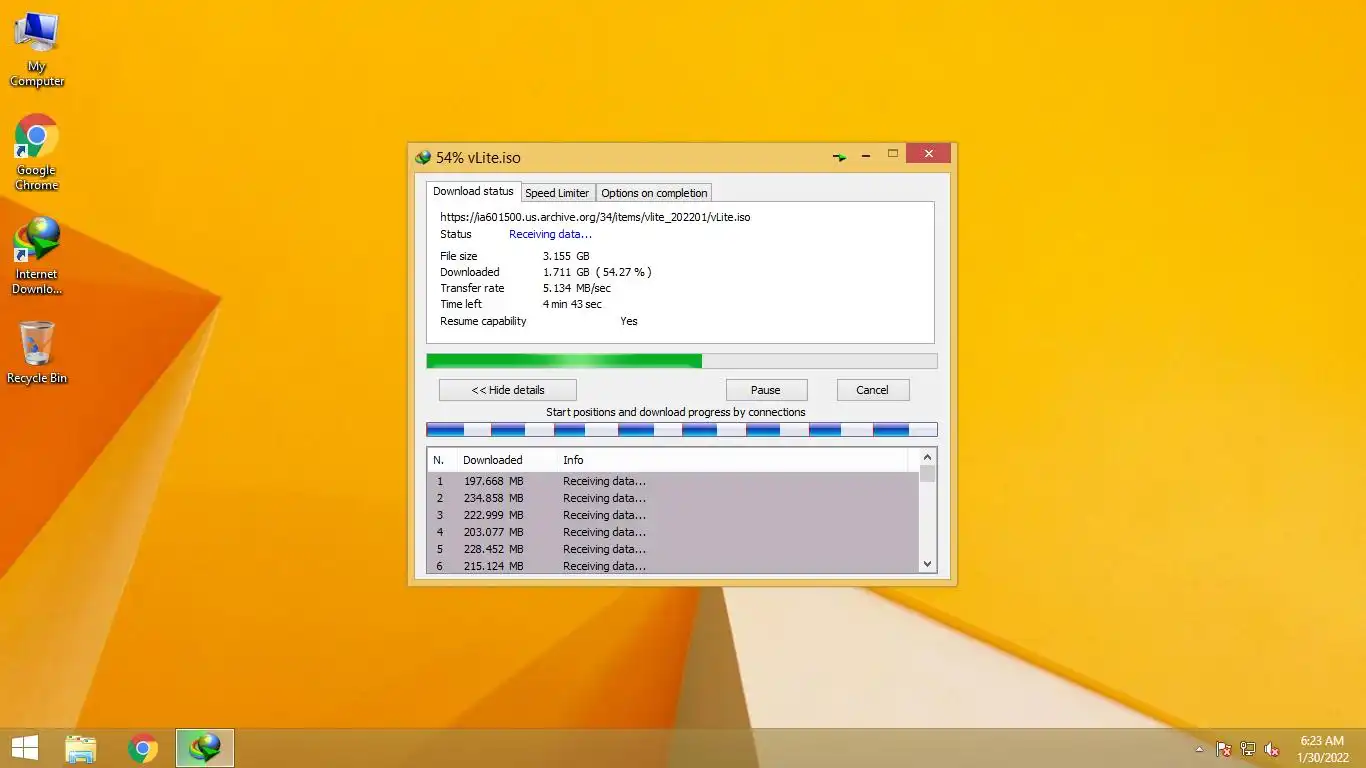Click the downloaded value 1.711 GB
This screenshot has width=1366, height=768.
pyautogui.click(x=566, y=272)
